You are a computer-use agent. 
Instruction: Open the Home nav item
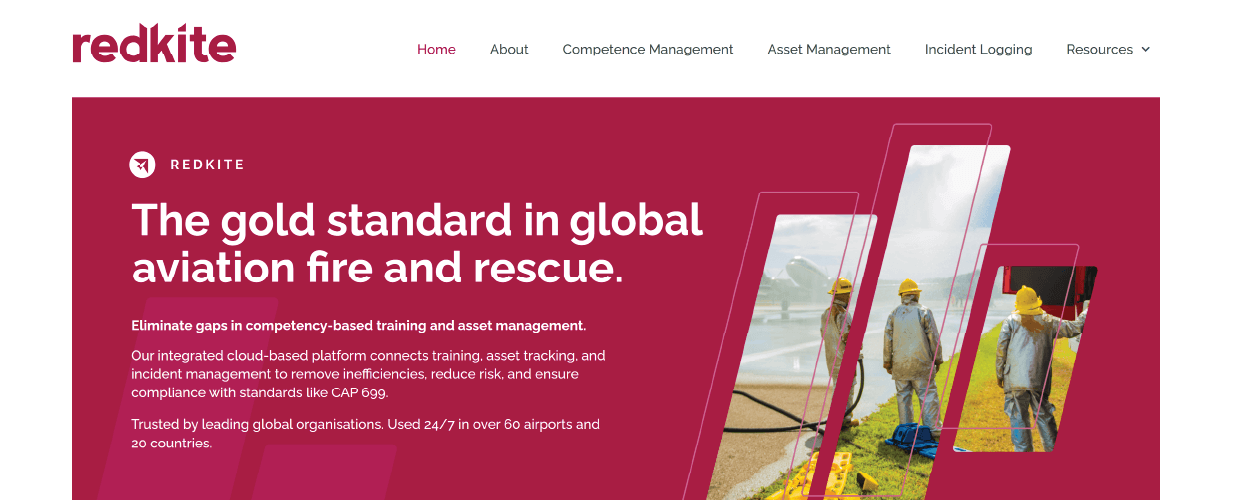point(436,49)
